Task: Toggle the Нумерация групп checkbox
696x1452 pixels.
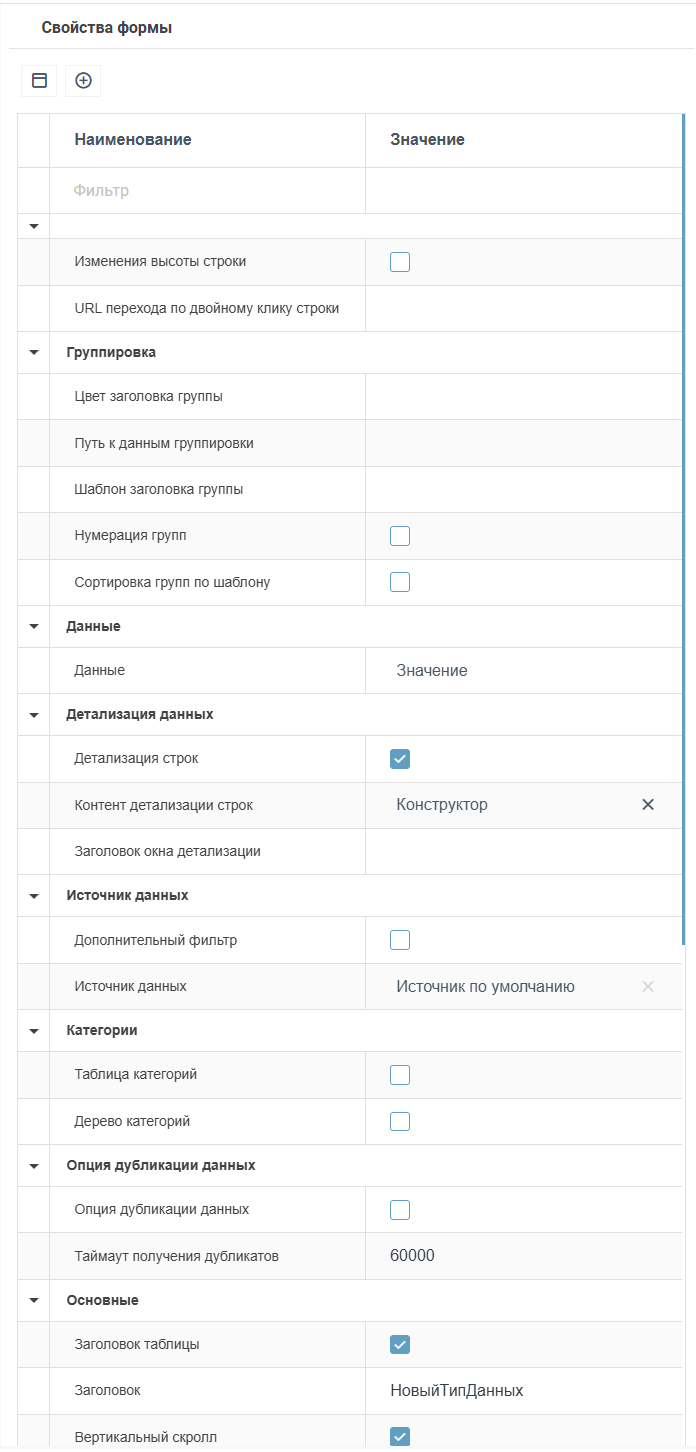Action: (x=400, y=536)
